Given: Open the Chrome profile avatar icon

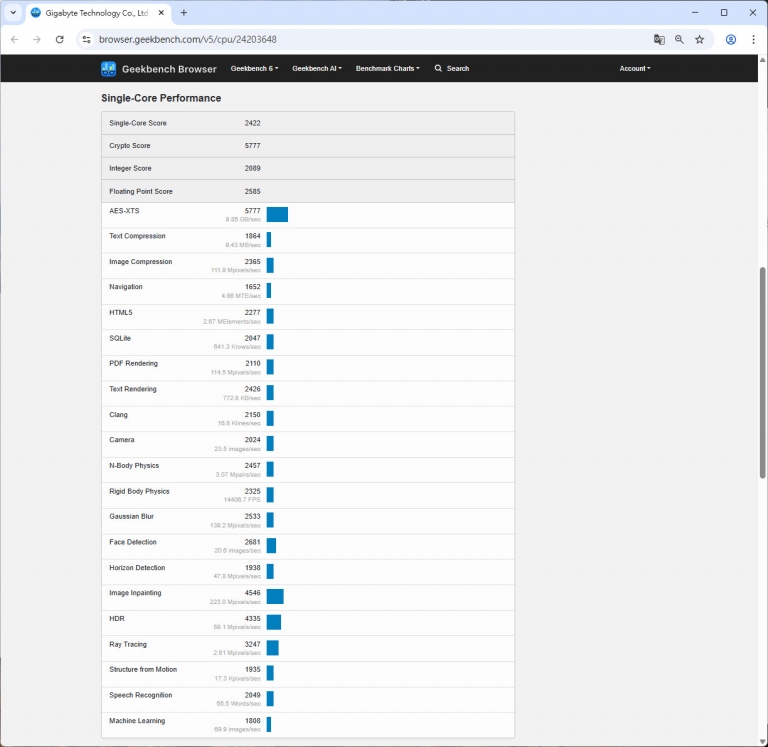Looking at the screenshot, I should tap(731, 39).
